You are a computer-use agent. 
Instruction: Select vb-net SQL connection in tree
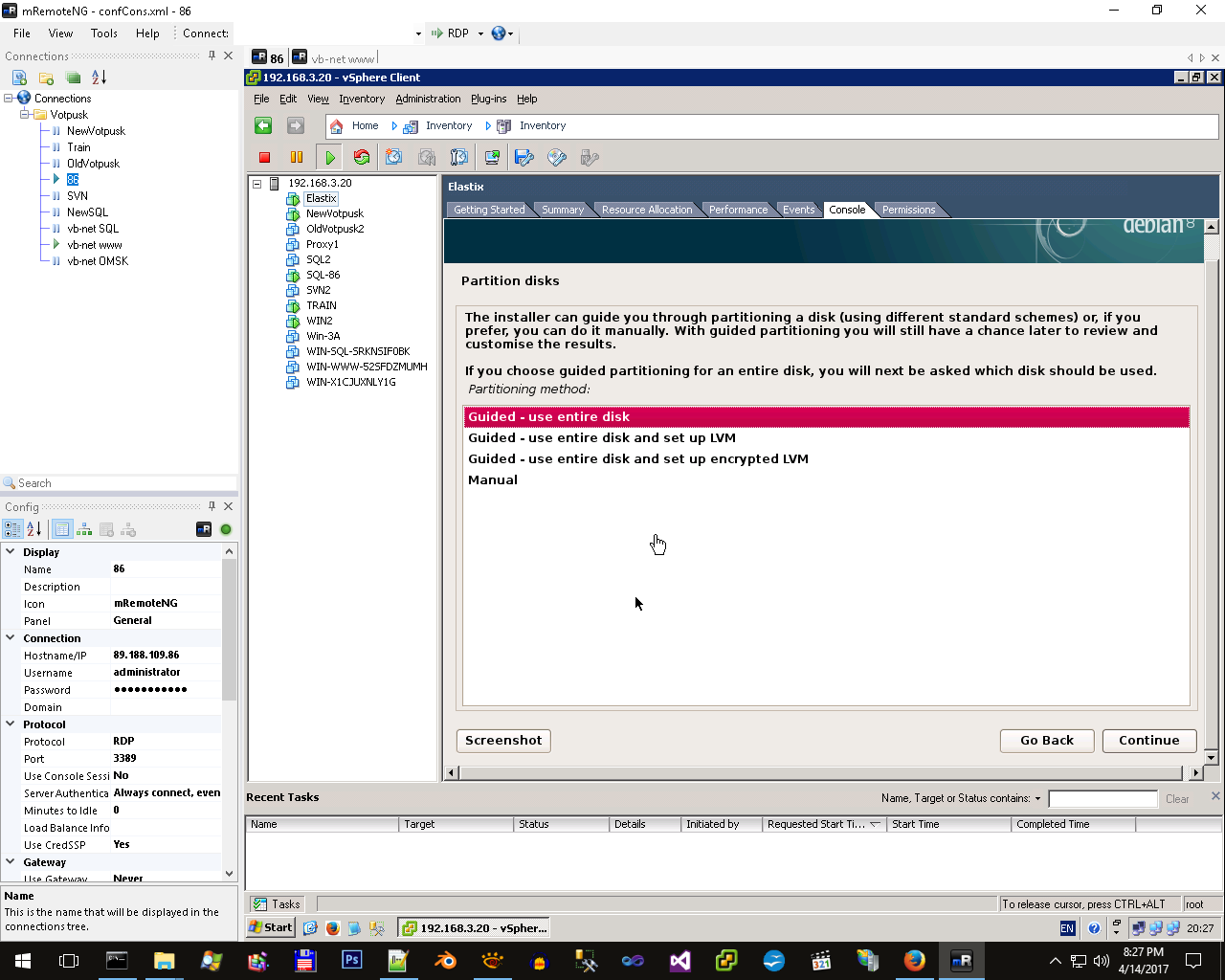pyautogui.click(x=93, y=229)
